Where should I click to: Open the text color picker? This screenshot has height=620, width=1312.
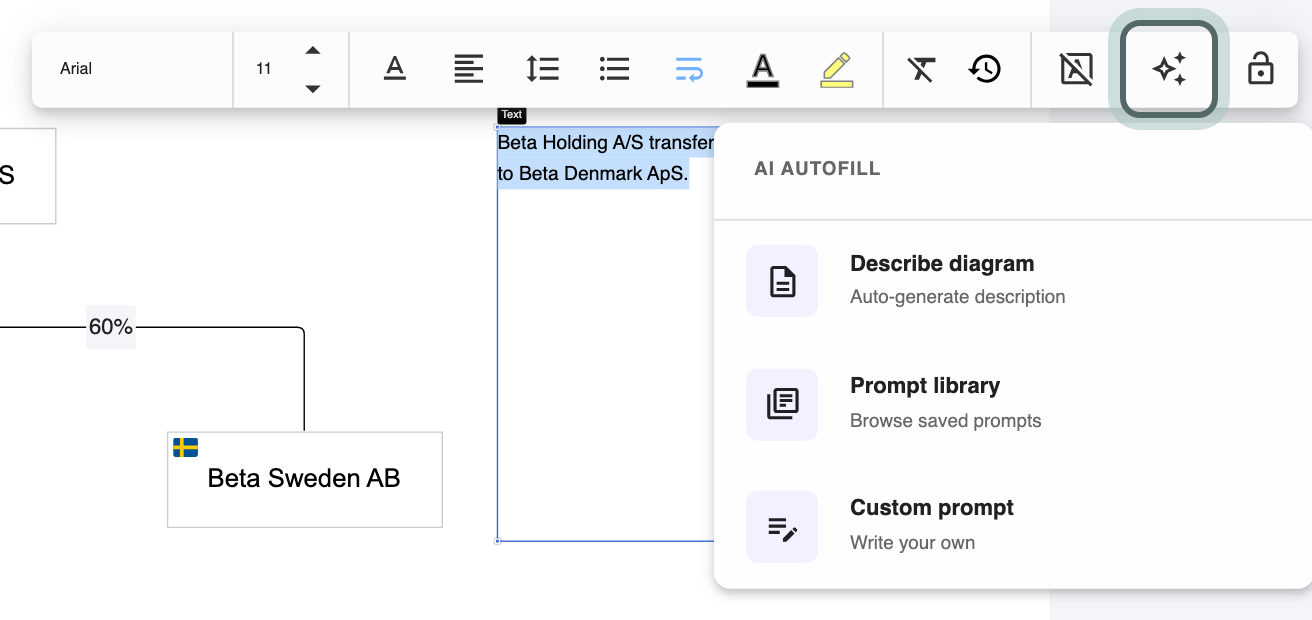pyautogui.click(x=763, y=70)
